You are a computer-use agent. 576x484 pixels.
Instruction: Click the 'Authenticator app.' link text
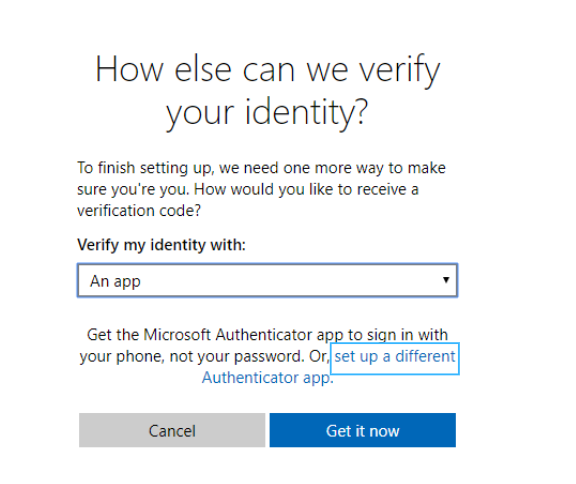click(268, 378)
